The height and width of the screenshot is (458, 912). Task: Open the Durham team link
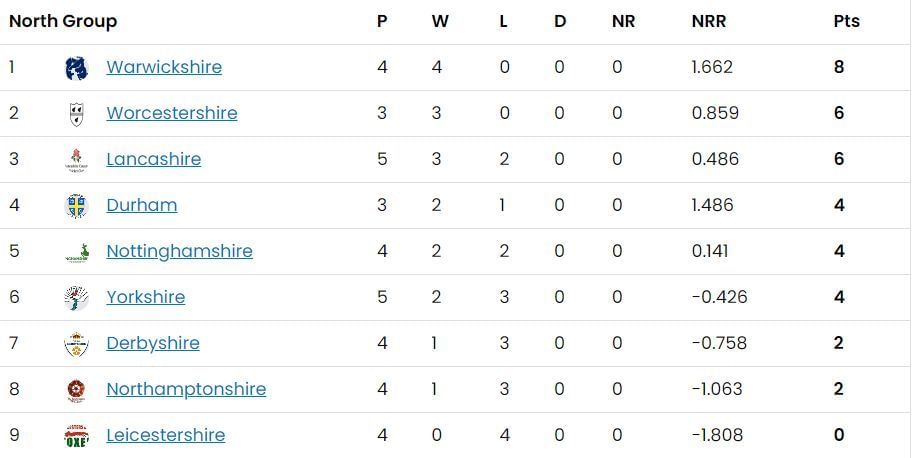[142, 205]
